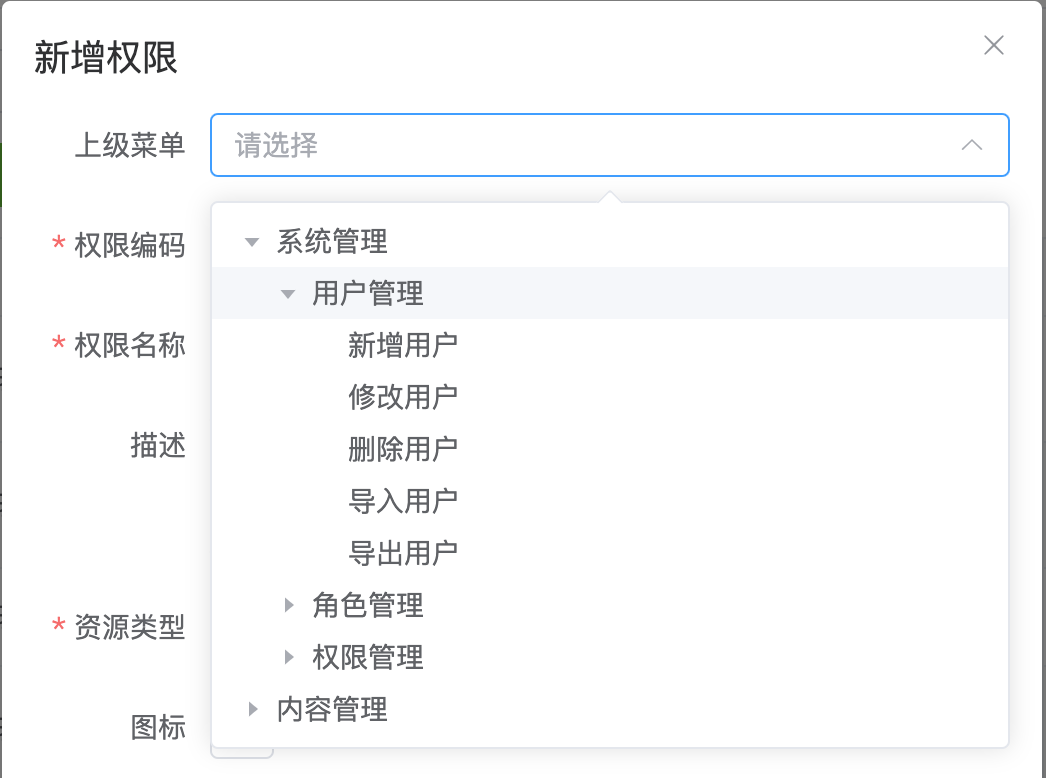Pick the 修改用户 option
This screenshot has width=1046, height=778.
403,397
